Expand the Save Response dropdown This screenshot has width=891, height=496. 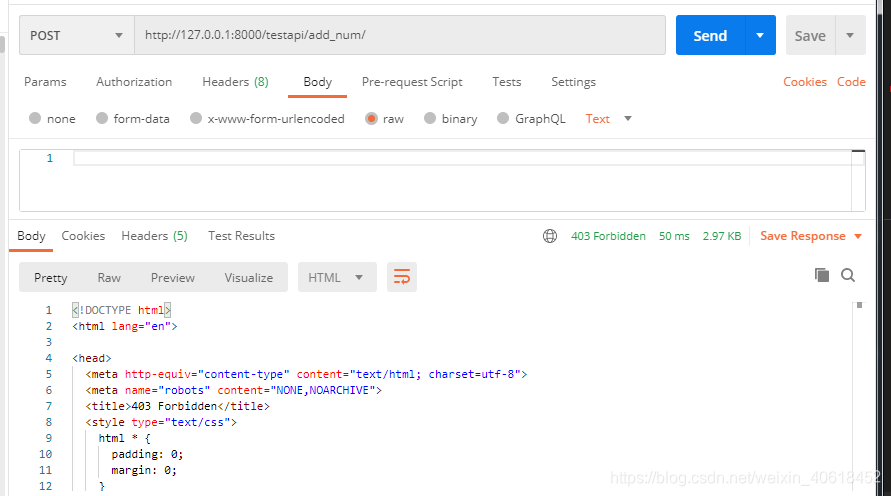tap(811, 236)
